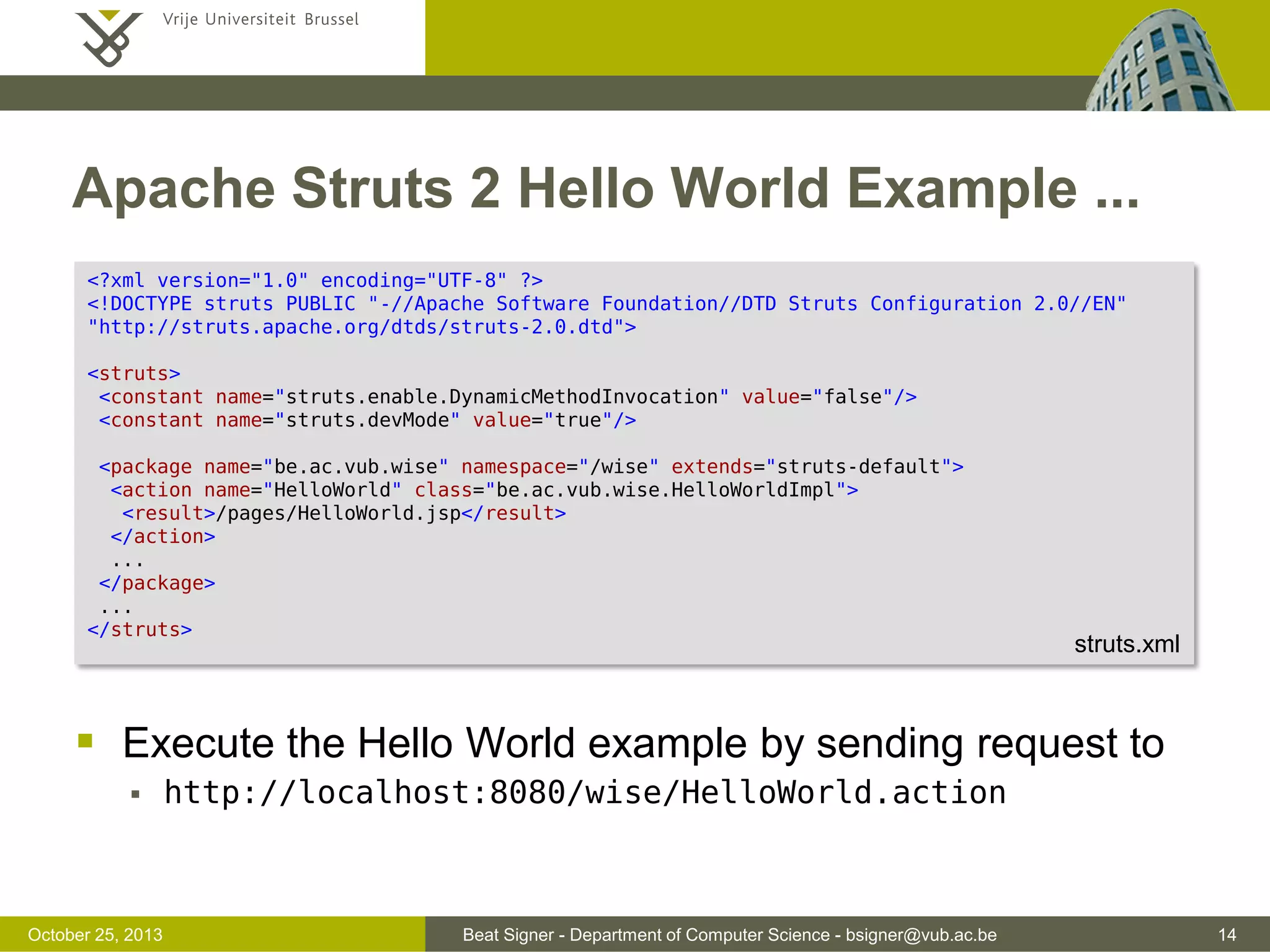Click the 'Vrije Universiteit Brussel' header text
This screenshot has width=1270, height=952.
[260, 20]
